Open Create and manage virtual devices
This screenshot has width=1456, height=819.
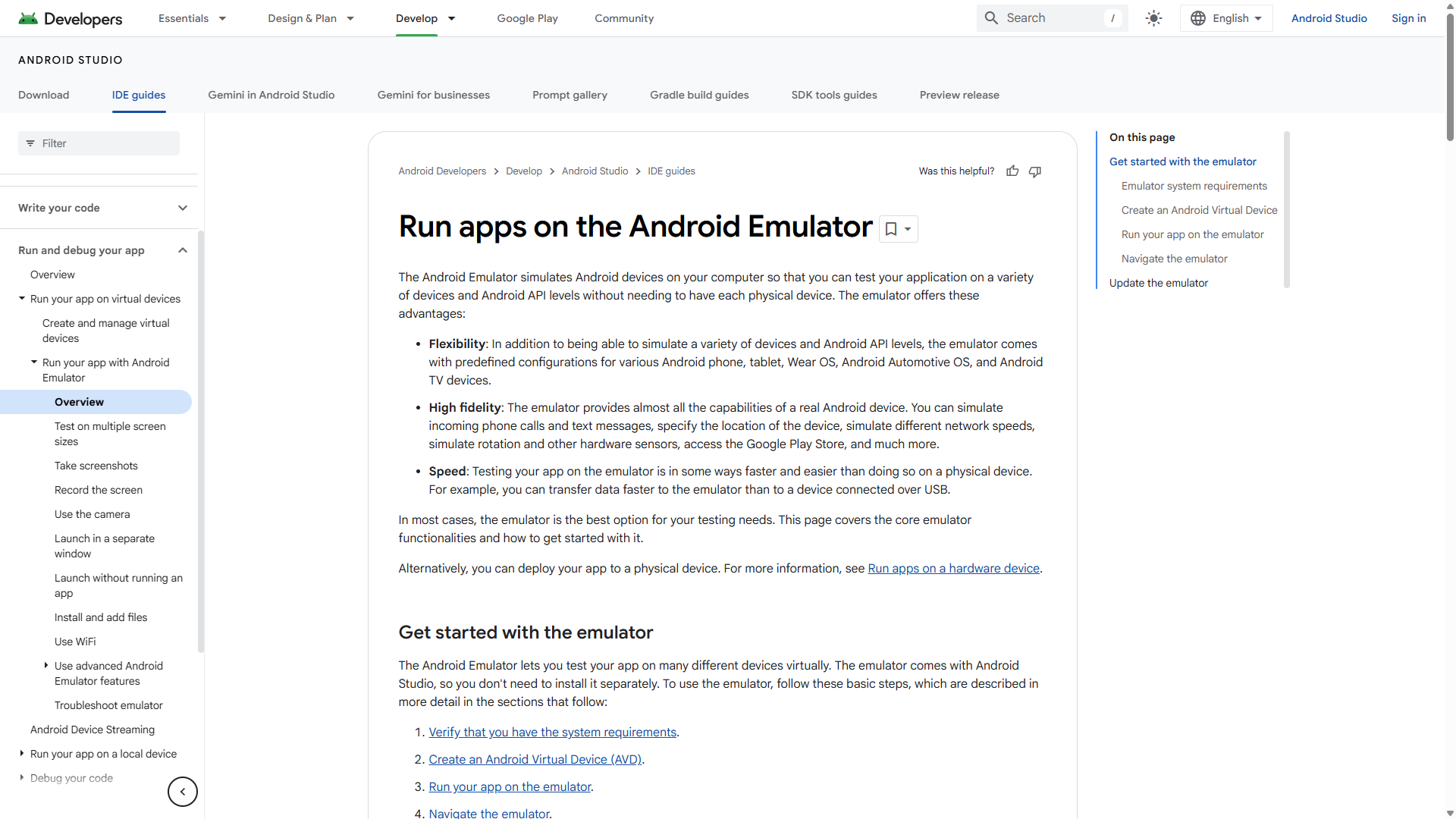point(106,331)
